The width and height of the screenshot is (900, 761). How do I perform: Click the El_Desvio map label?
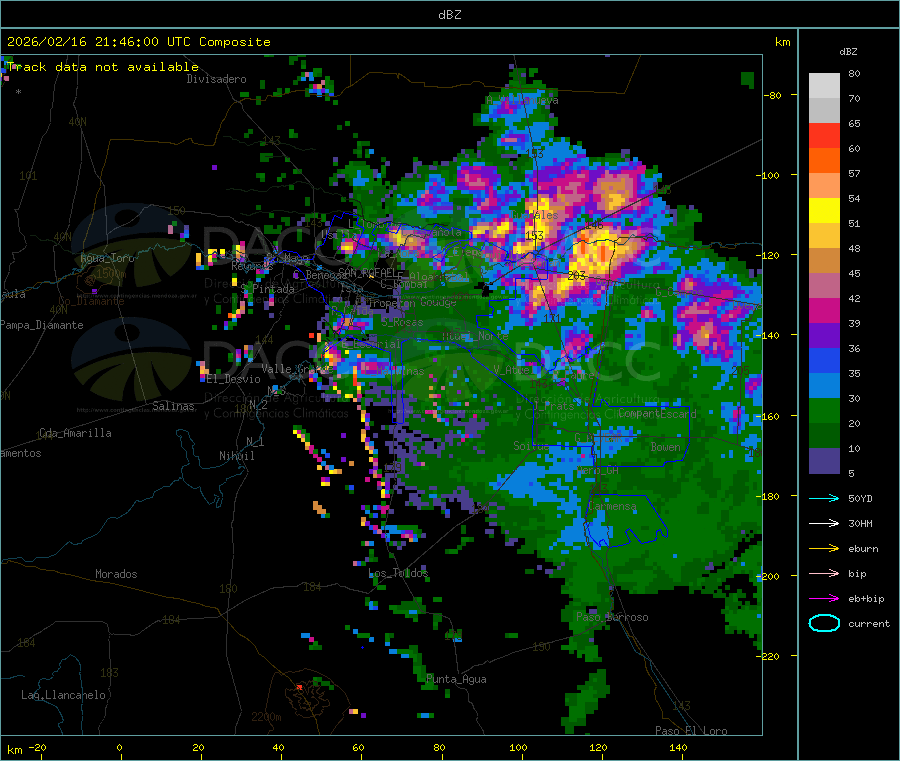233,379
